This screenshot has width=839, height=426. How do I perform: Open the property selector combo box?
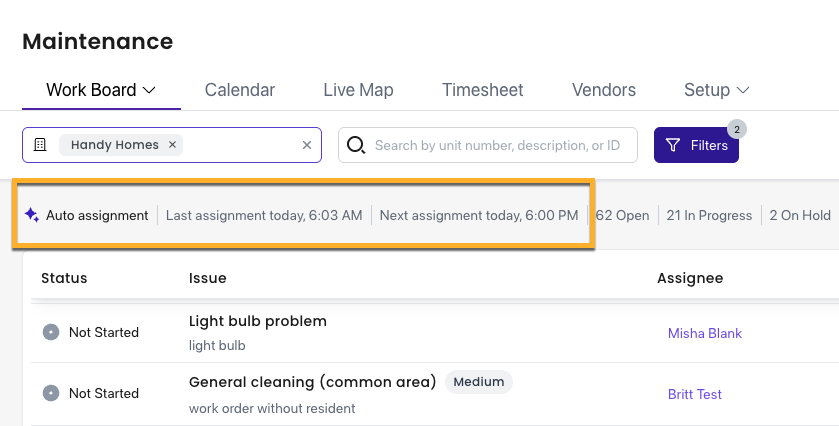coord(172,145)
